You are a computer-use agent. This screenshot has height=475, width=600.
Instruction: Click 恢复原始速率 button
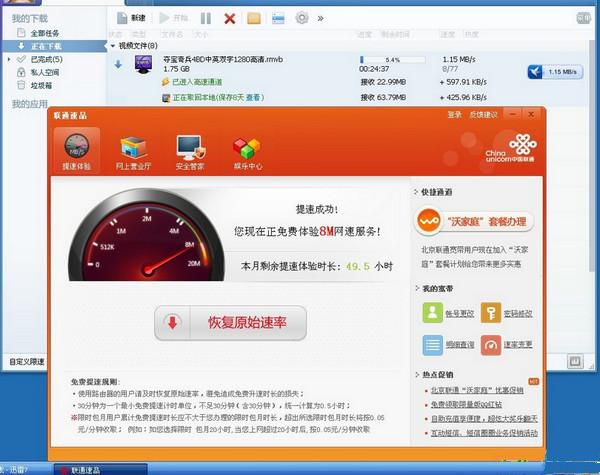[230, 323]
